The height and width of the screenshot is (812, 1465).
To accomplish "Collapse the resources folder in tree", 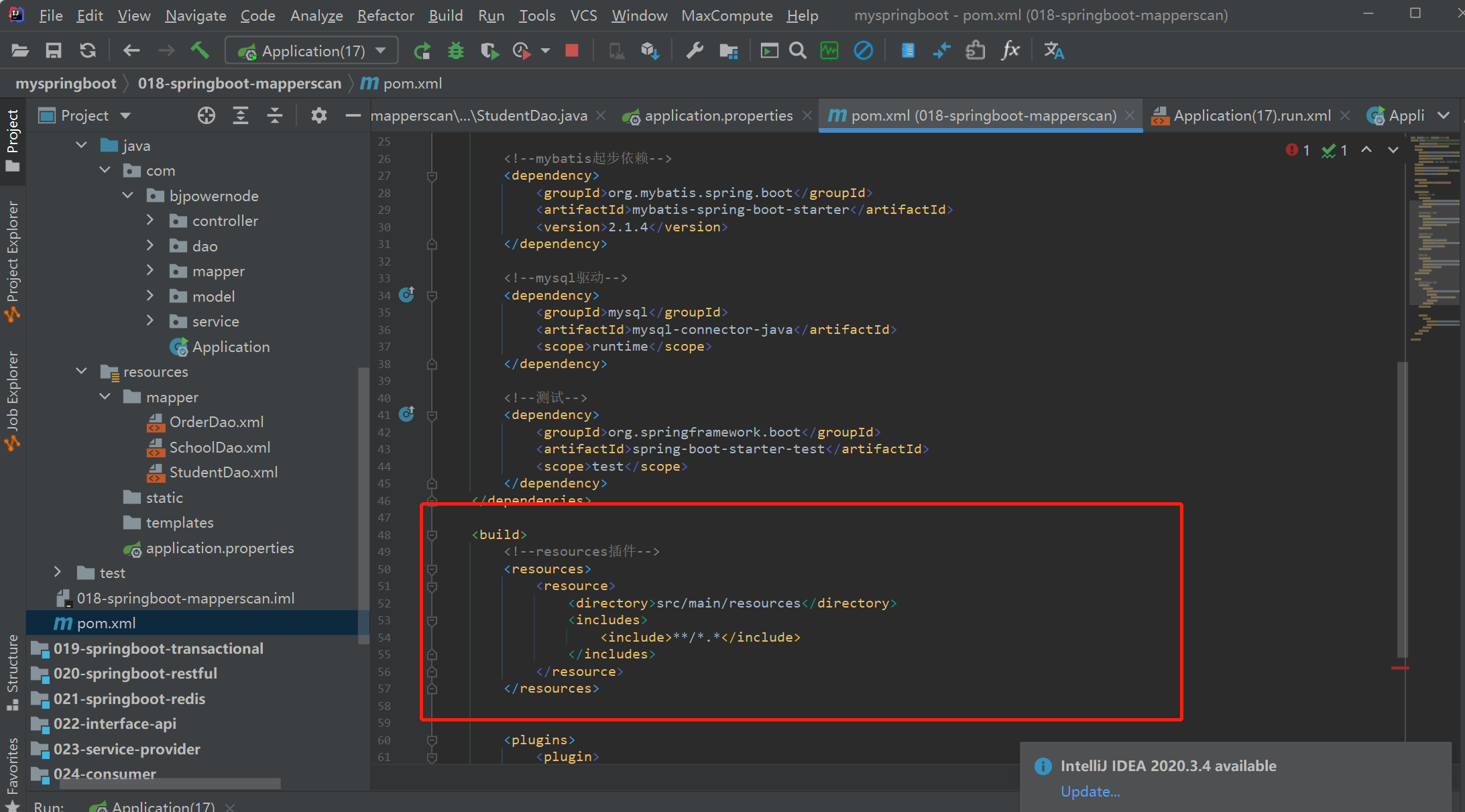I will coord(82,371).
